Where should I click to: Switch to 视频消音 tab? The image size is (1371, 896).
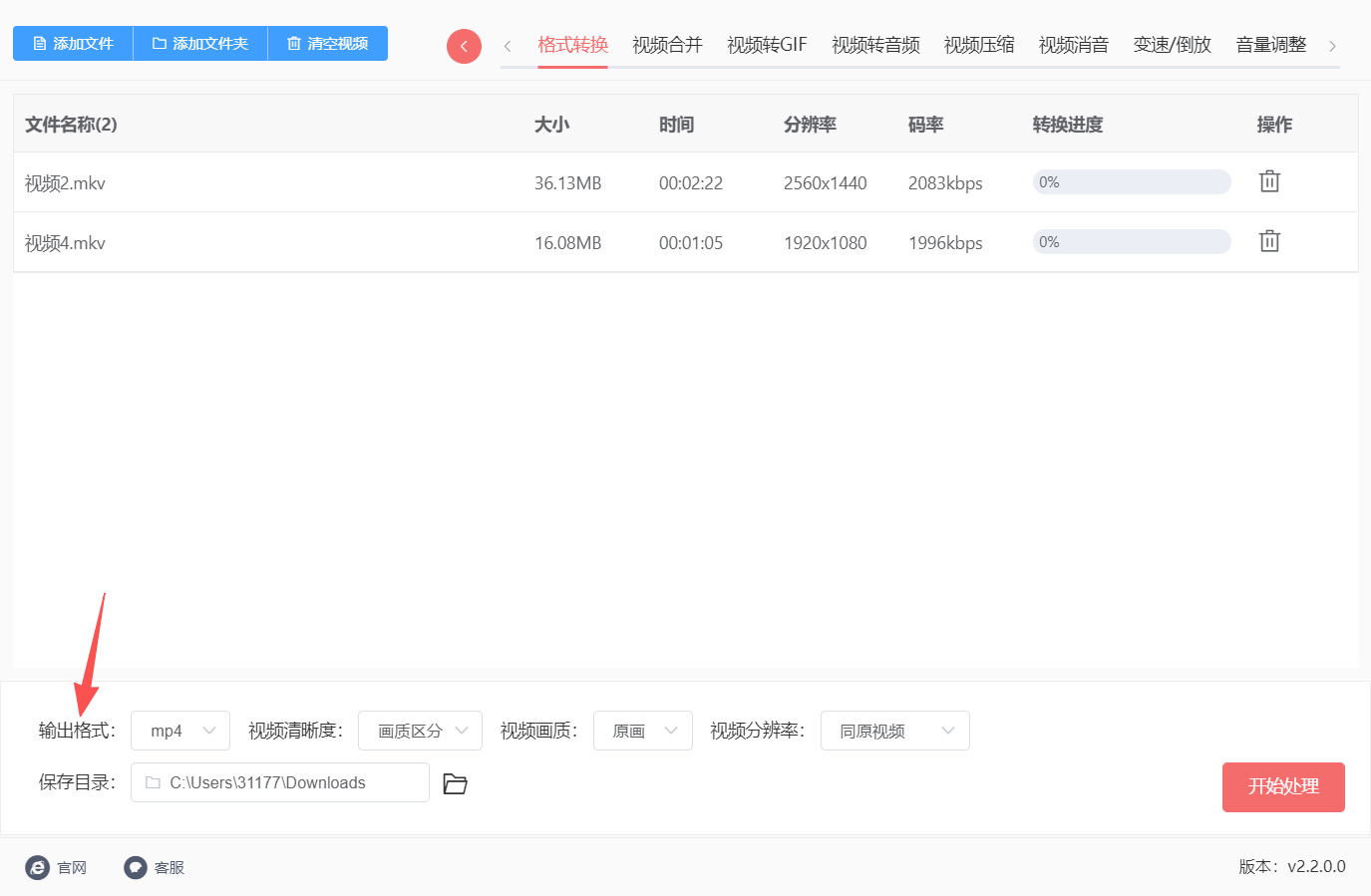[x=1074, y=45]
